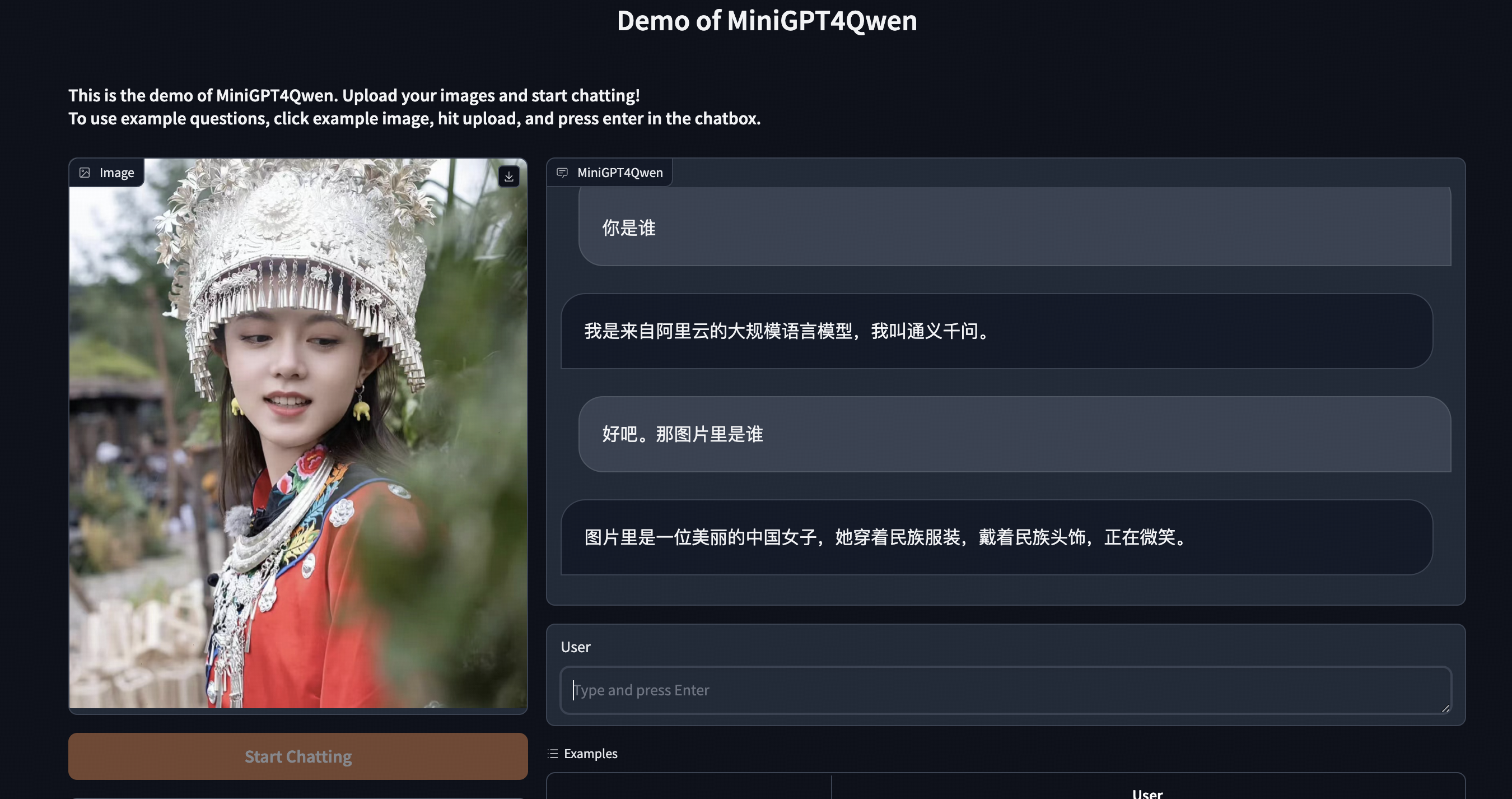The width and height of the screenshot is (1512, 799).
Task: Focus the Type and press Enter textbox
Action: (1005, 690)
